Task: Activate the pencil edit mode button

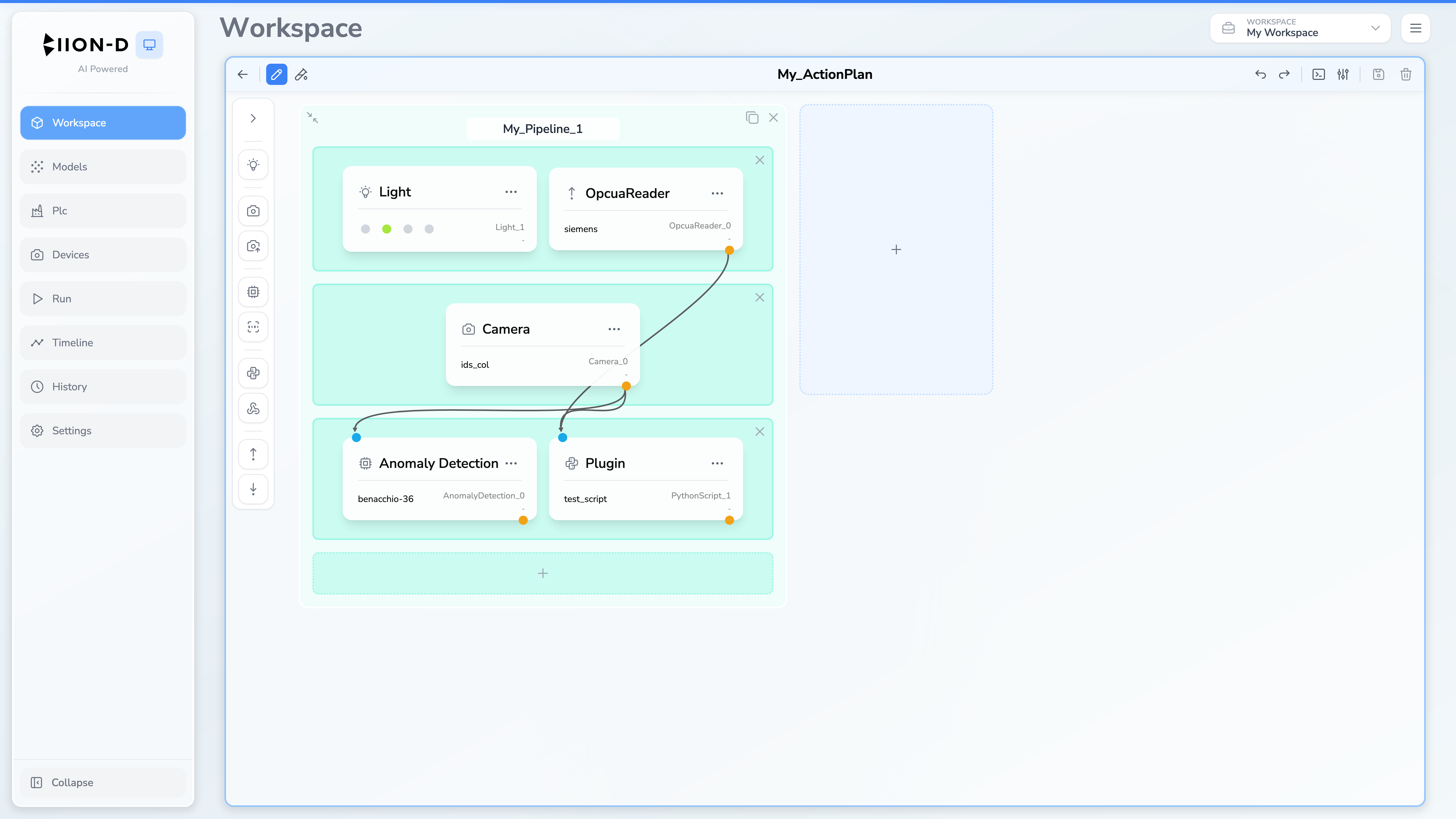Action: click(276, 75)
